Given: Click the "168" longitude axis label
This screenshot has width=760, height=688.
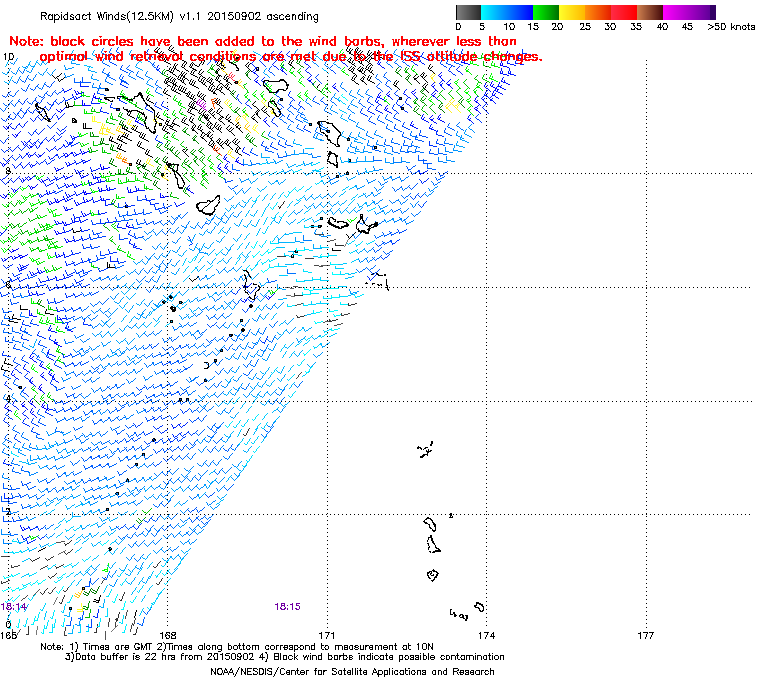Looking at the screenshot, I should click(168, 635).
